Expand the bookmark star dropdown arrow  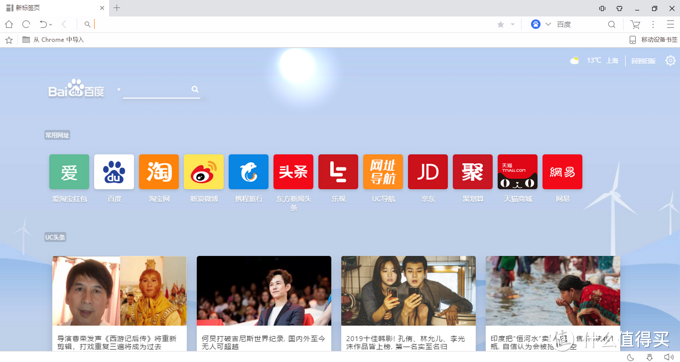(x=512, y=25)
